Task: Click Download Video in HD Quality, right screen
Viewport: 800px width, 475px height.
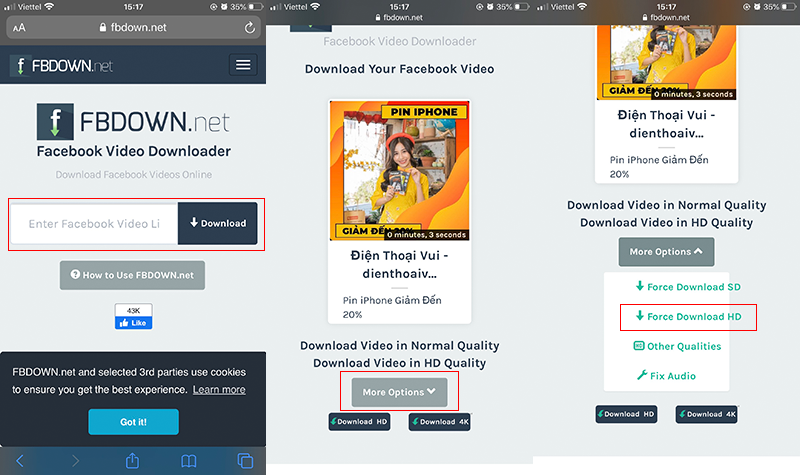Action: pyautogui.click(x=666, y=222)
